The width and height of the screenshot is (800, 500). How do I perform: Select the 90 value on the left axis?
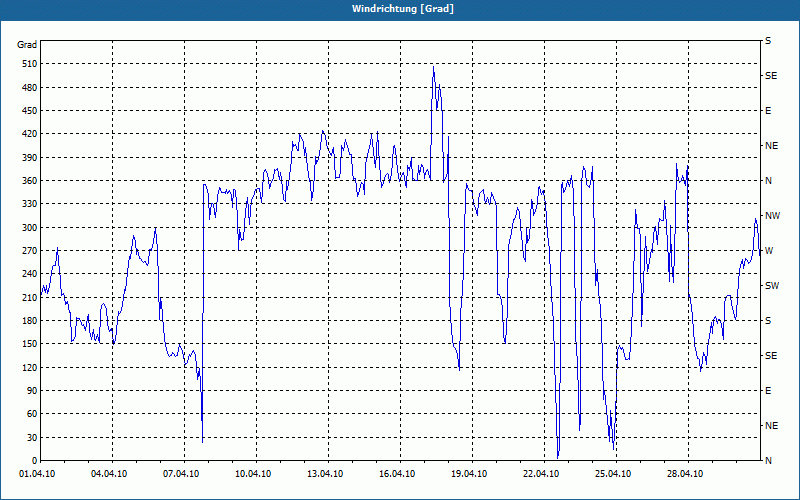32,391
